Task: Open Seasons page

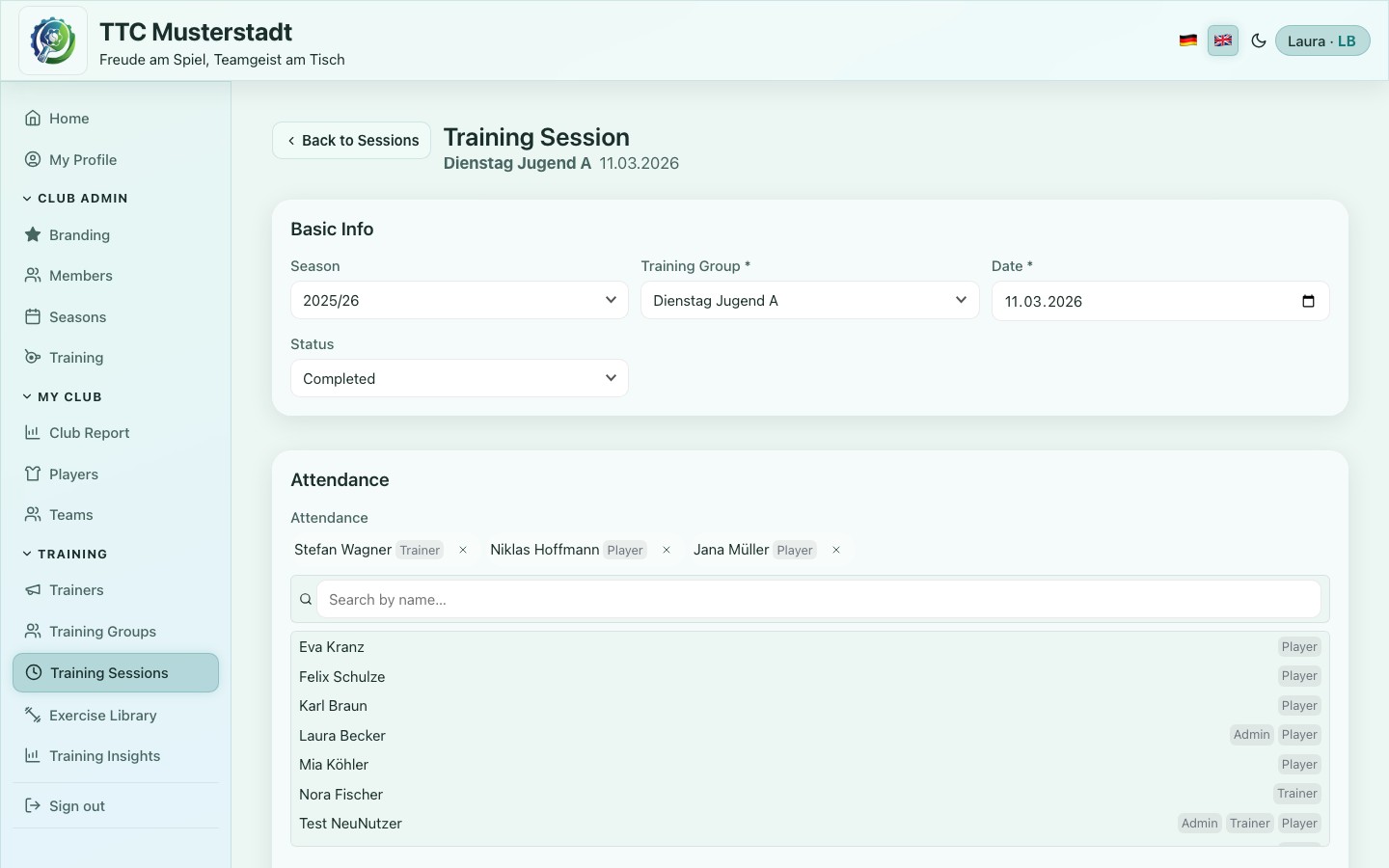Action: 116,317
